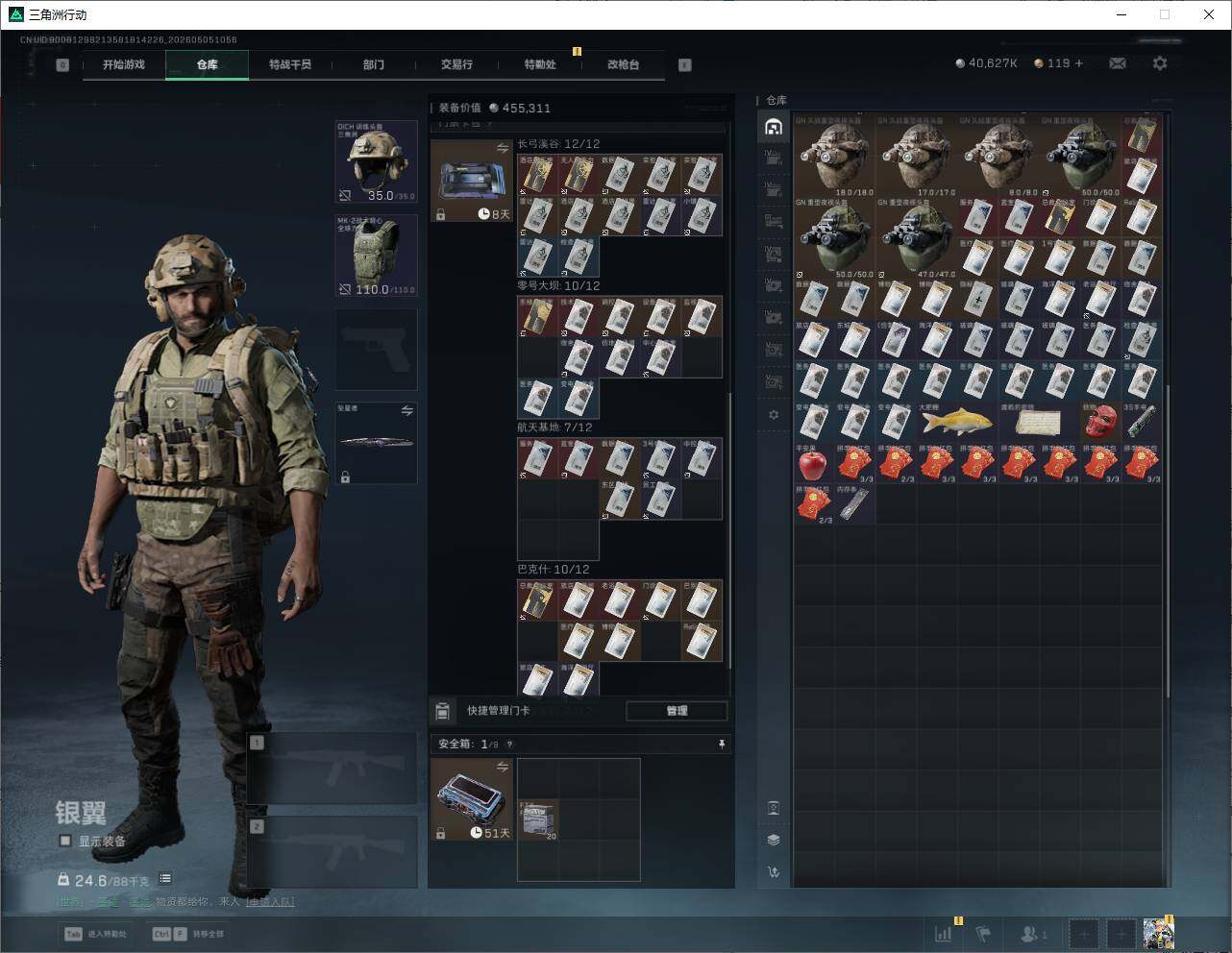The width and height of the screenshot is (1232, 953).
Task: Select the paper letter item in warehouse
Action: pos(1039,421)
